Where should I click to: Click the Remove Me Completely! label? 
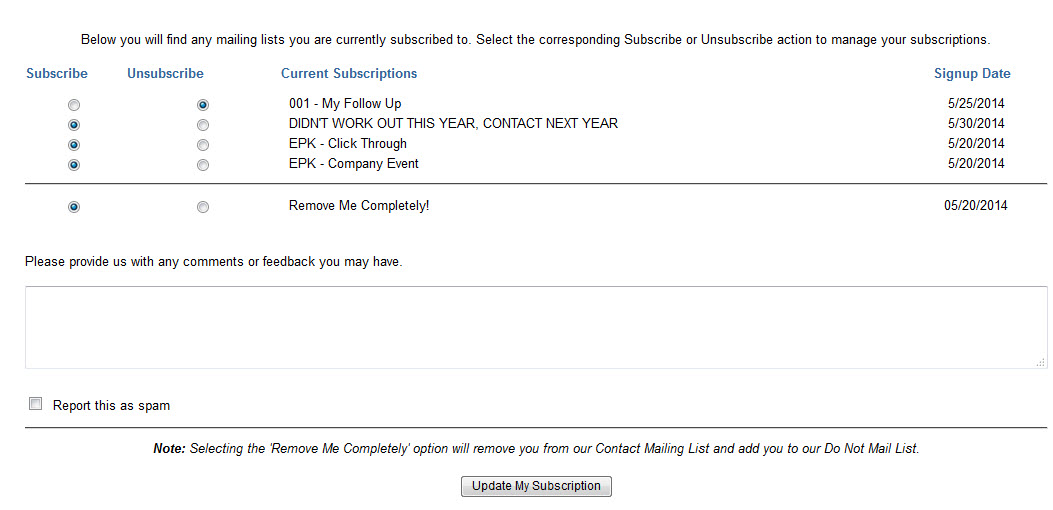point(359,206)
